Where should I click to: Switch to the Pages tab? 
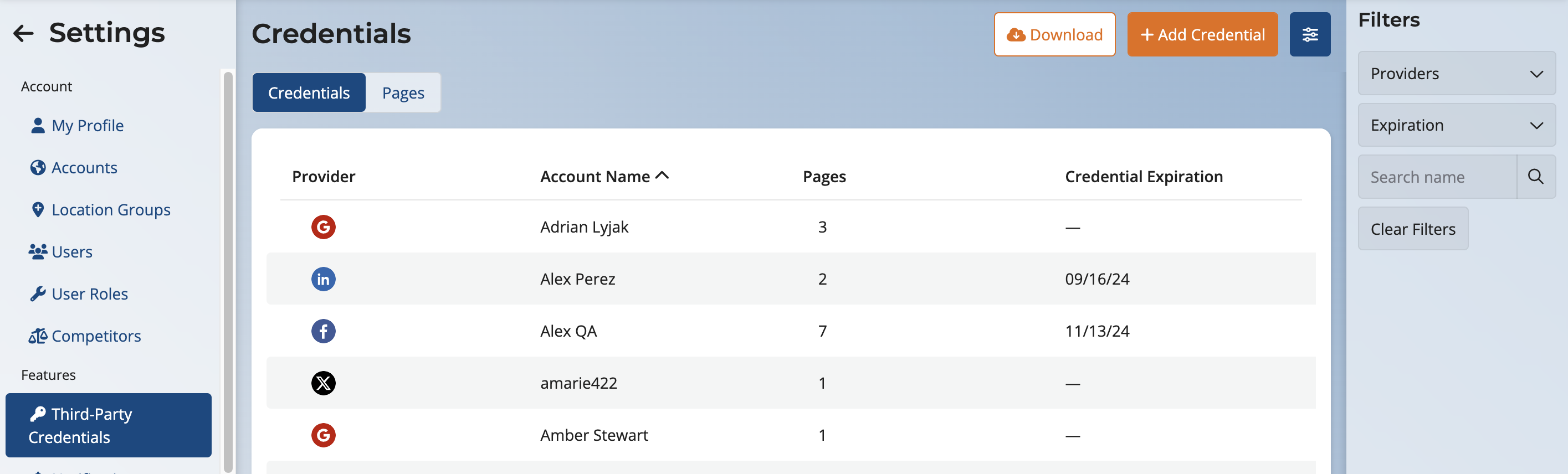tap(403, 93)
